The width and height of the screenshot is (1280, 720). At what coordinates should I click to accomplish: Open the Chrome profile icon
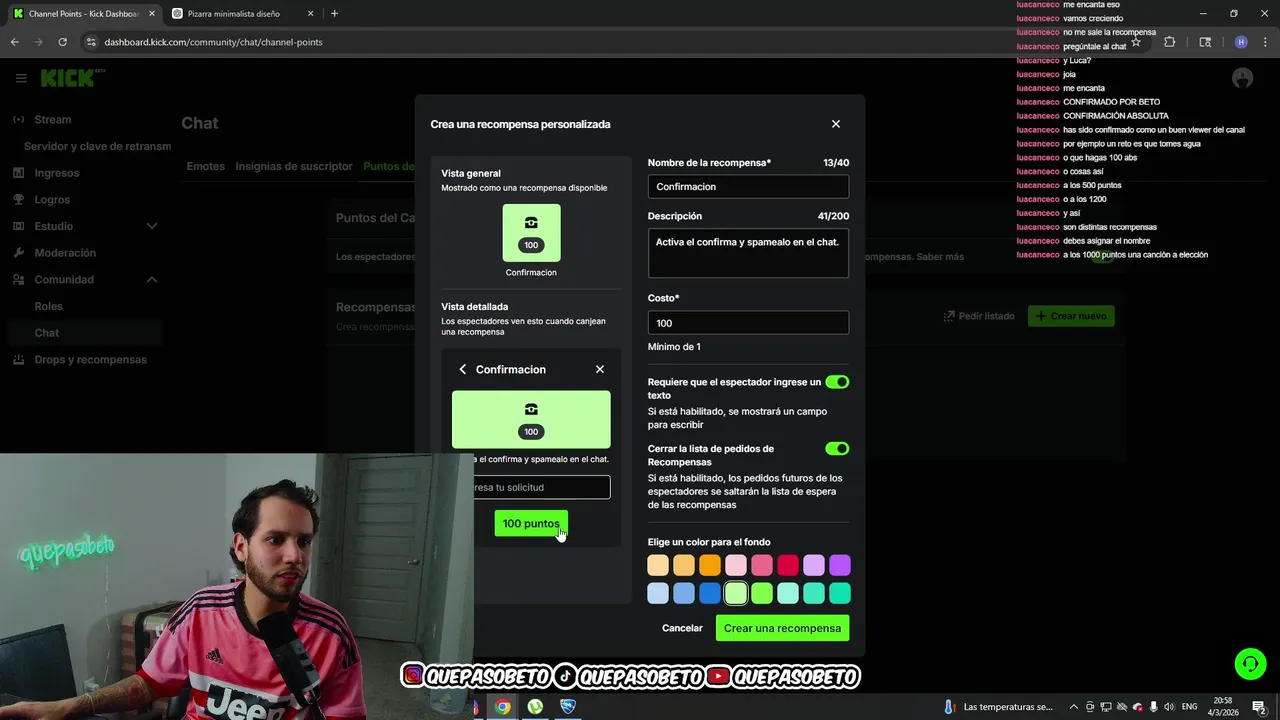point(1241,42)
